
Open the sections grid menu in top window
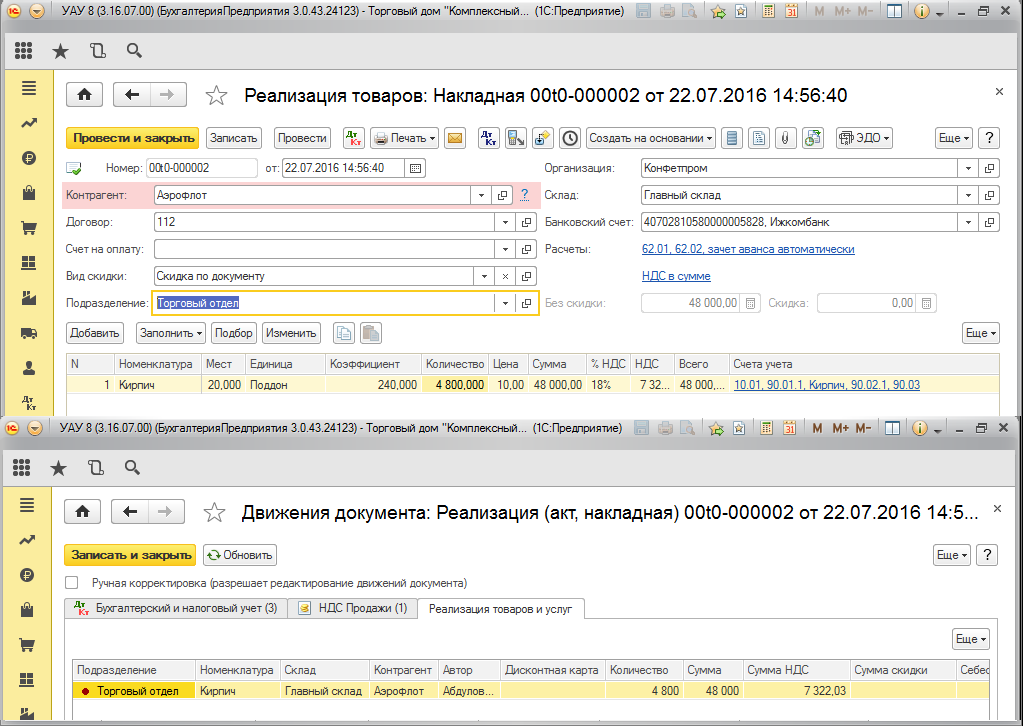(x=23, y=51)
